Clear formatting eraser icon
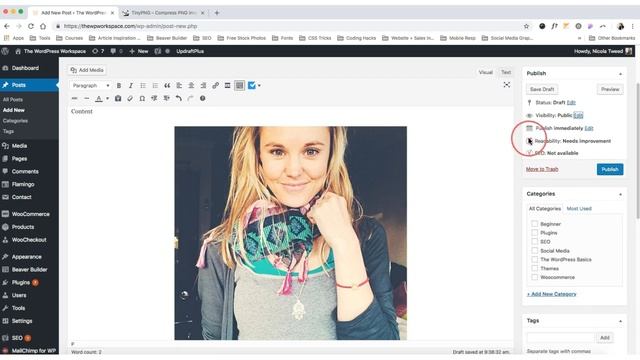This screenshot has width=640, height=360. click(130, 98)
